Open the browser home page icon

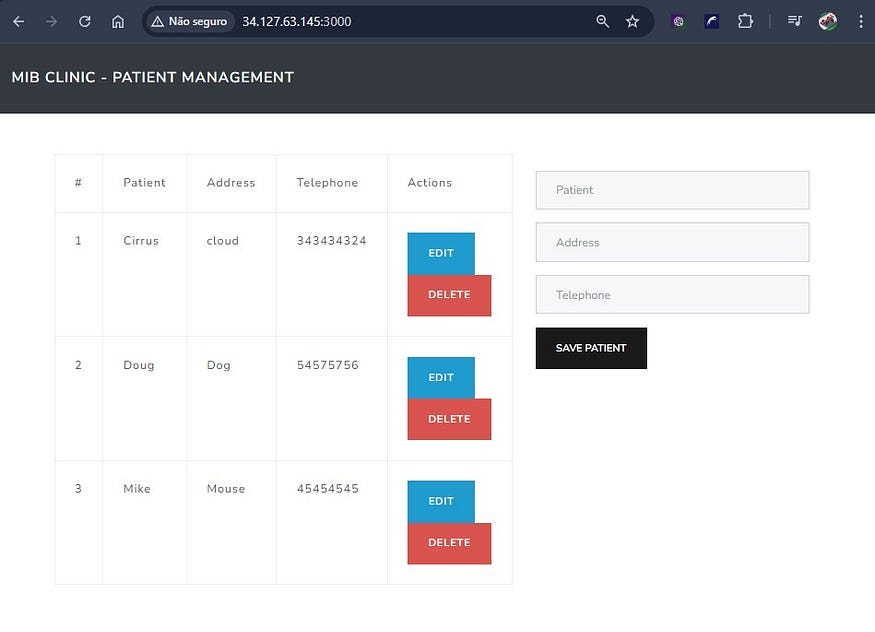tap(118, 22)
